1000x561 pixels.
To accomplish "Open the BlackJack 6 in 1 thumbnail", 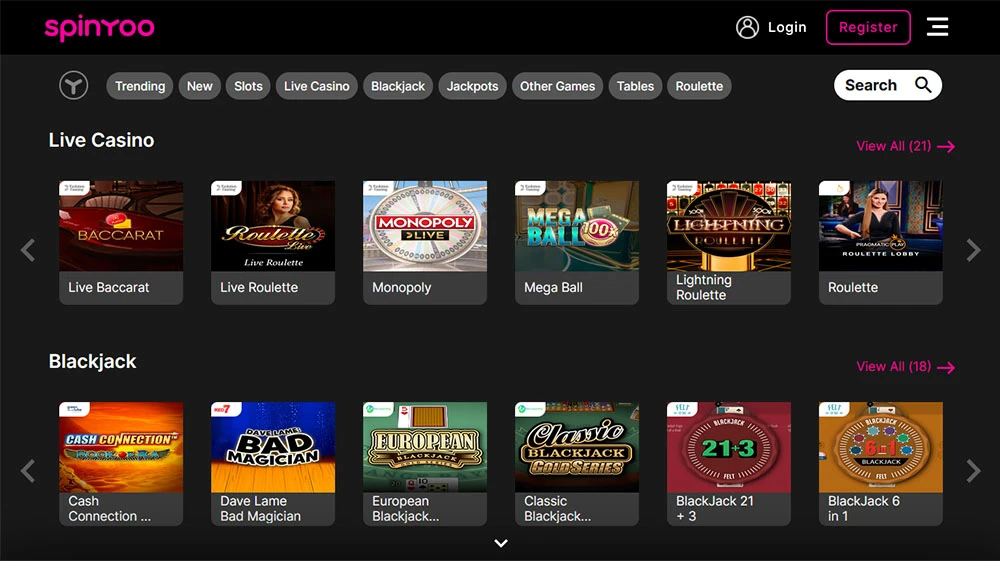I will point(881,447).
